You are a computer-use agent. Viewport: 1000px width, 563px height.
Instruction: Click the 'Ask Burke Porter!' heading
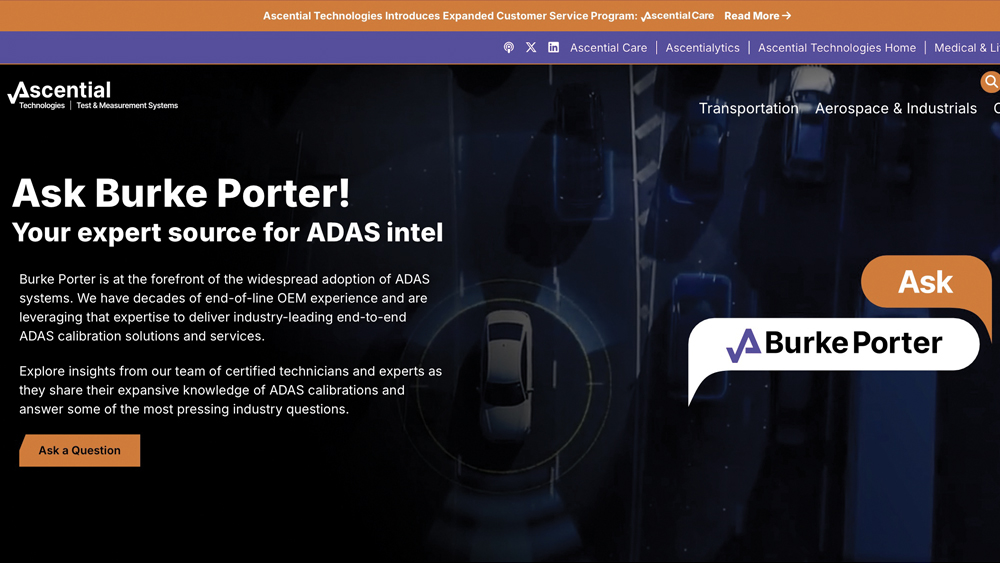point(181,193)
